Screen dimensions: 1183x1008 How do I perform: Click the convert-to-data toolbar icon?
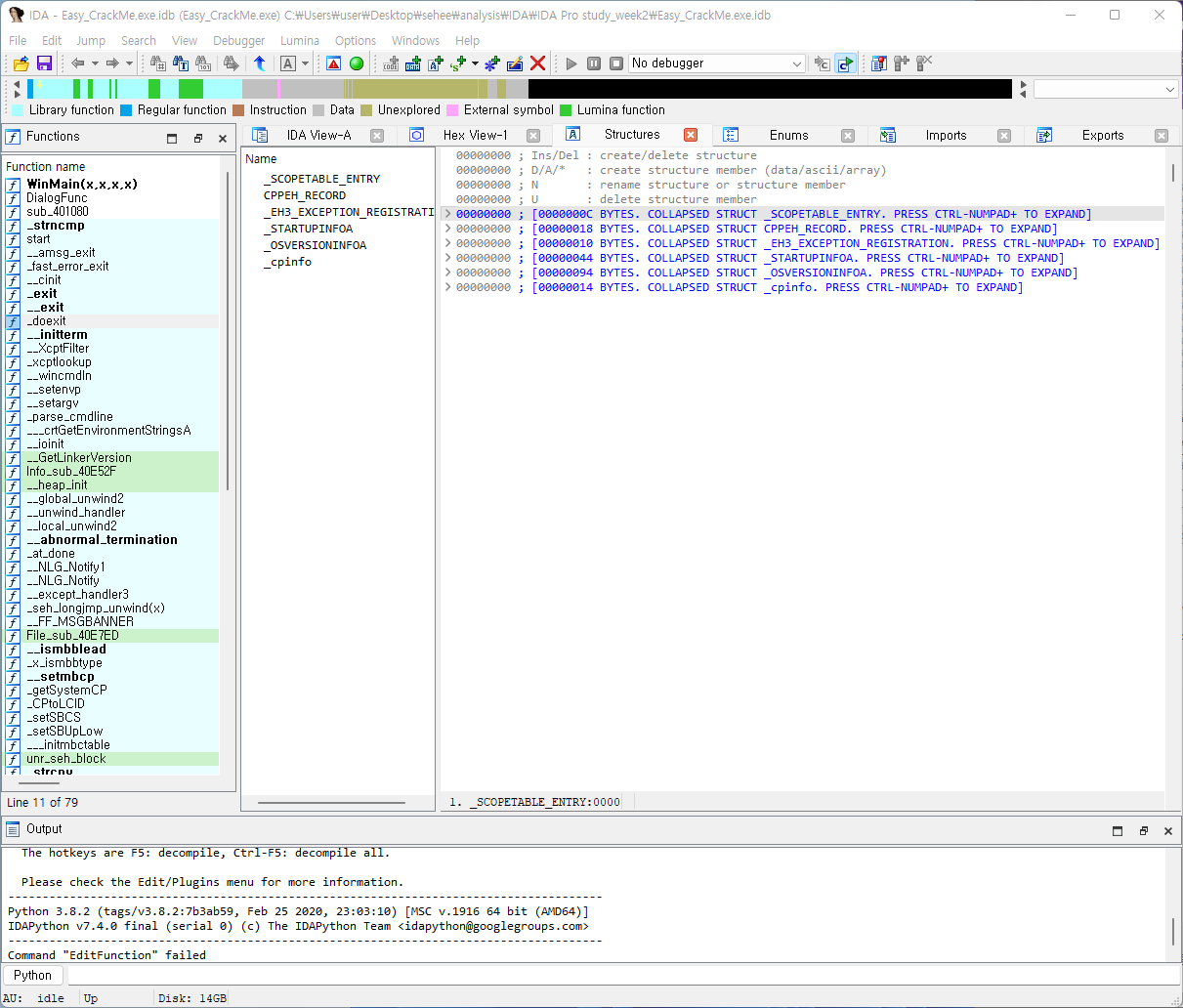point(413,63)
